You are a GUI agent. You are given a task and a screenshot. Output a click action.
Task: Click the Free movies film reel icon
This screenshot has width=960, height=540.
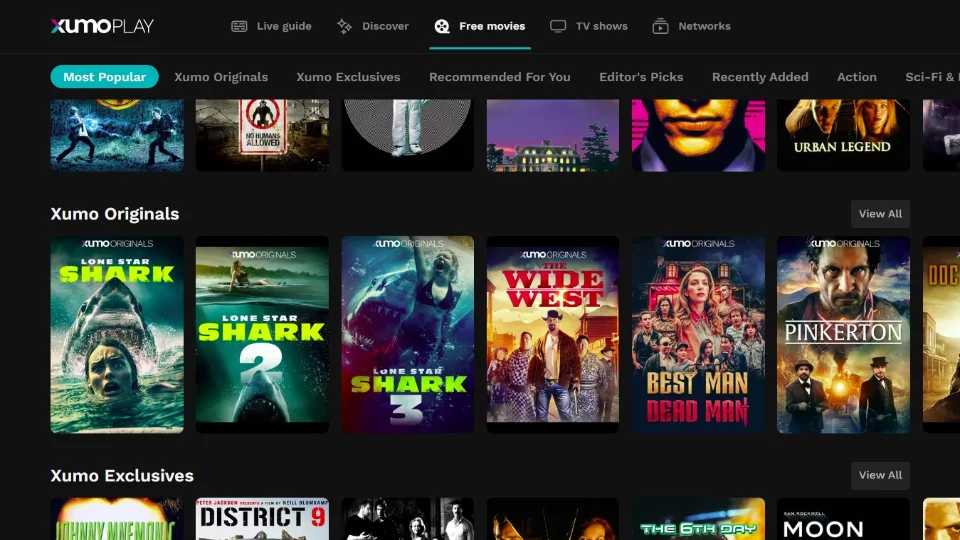click(x=442, y=26)
